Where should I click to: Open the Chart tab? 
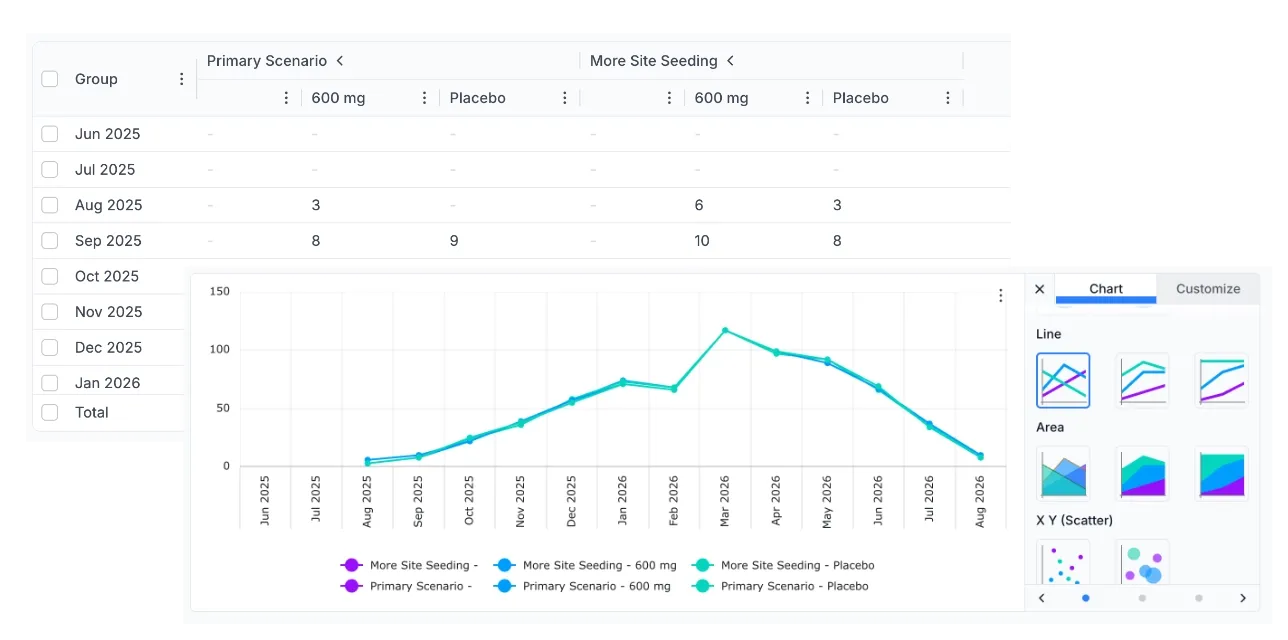point(1105,289)
